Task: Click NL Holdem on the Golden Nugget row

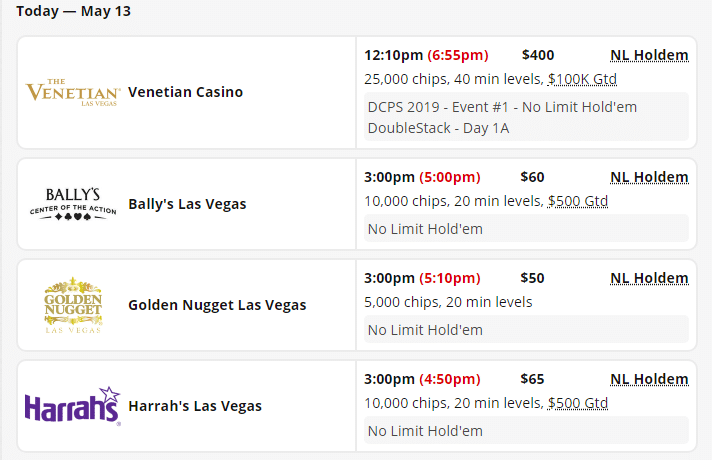Action: (649, 278)
